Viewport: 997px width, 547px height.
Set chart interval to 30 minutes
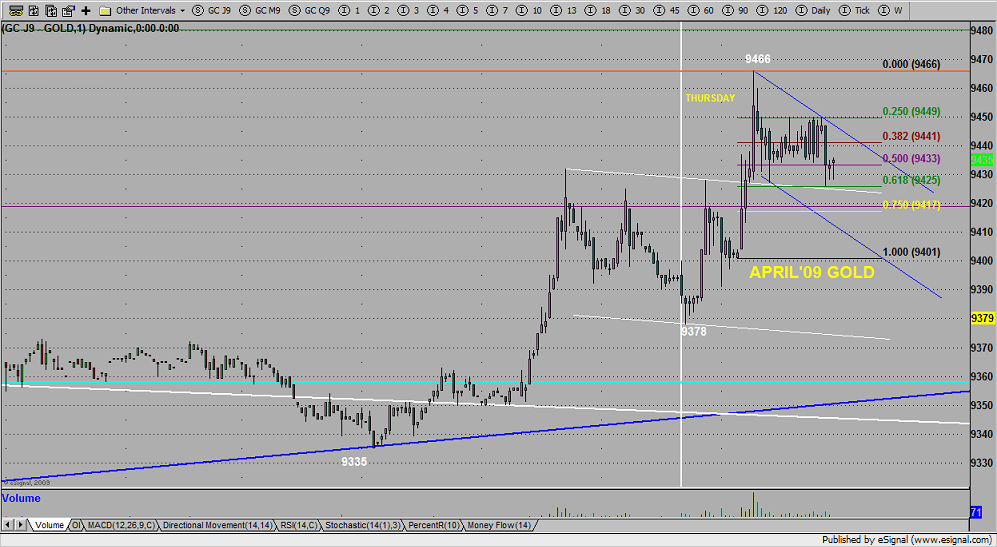coord(633,11)
